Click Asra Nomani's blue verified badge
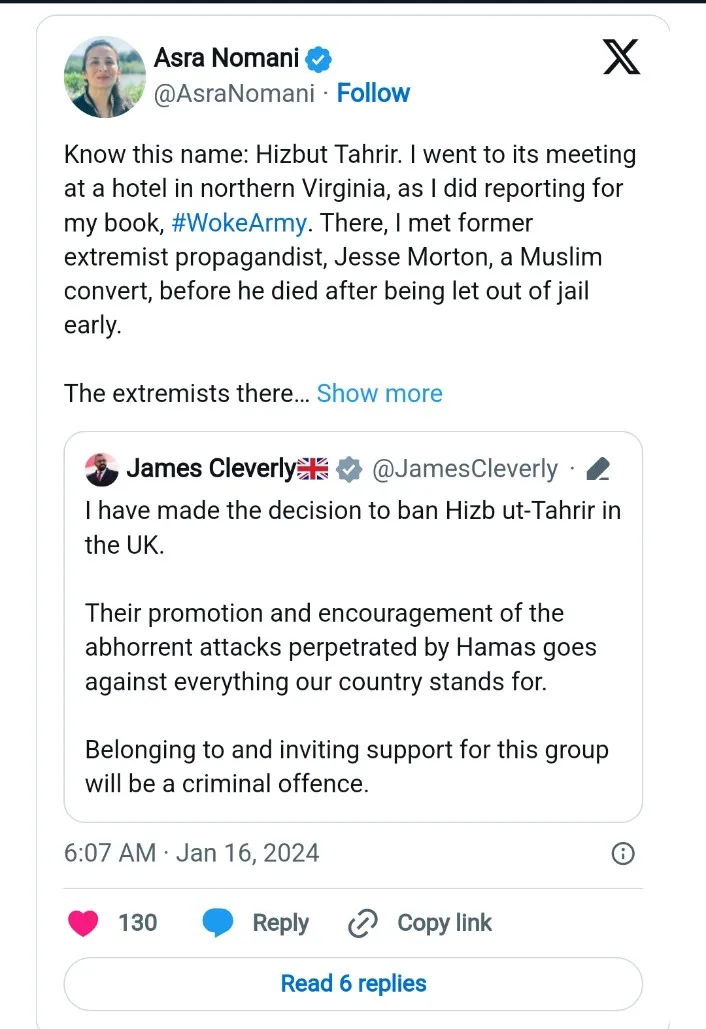 pyautogui.click(x=319, y=59)
